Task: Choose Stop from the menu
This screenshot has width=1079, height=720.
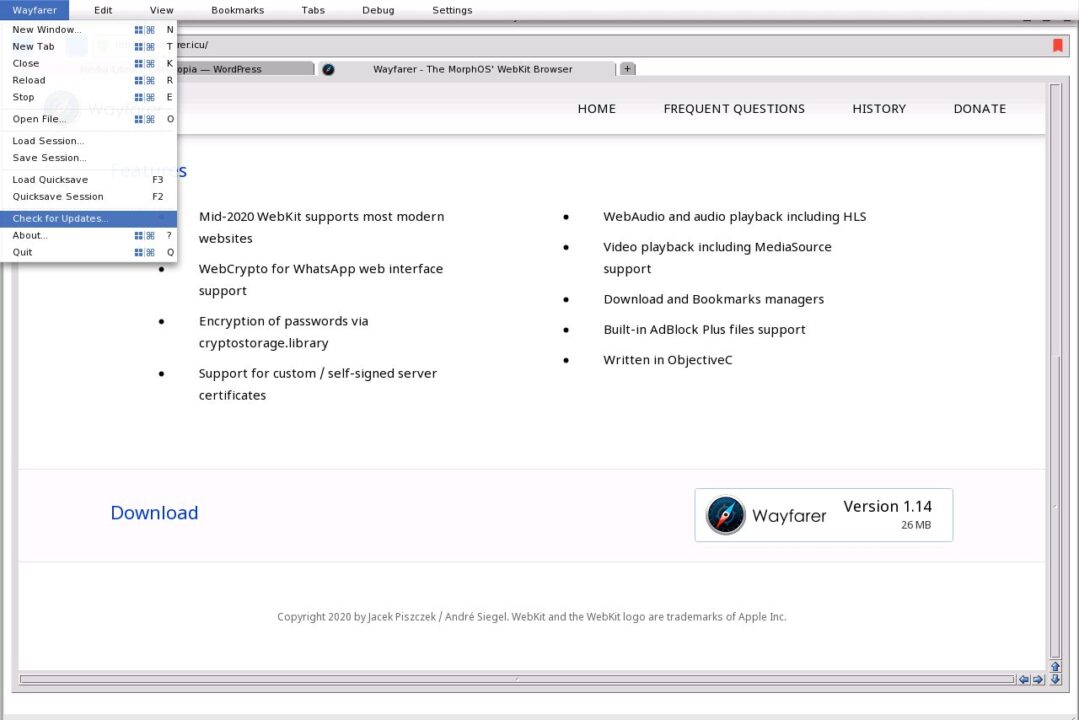Action: click(89, 97)
